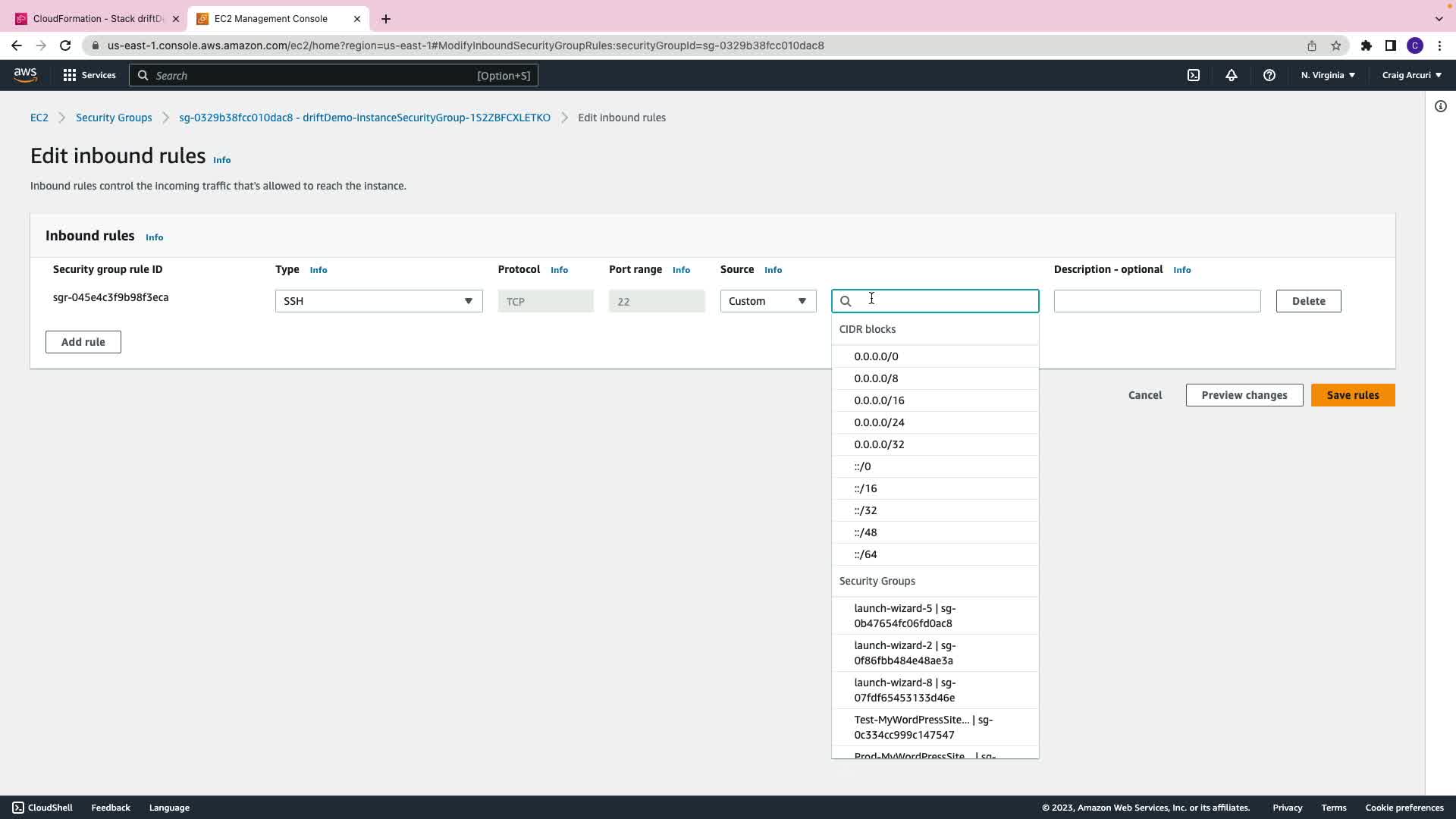The image size is (1456, 819).
Task: Click the Description optional input field
Action: coord(1157,301)
